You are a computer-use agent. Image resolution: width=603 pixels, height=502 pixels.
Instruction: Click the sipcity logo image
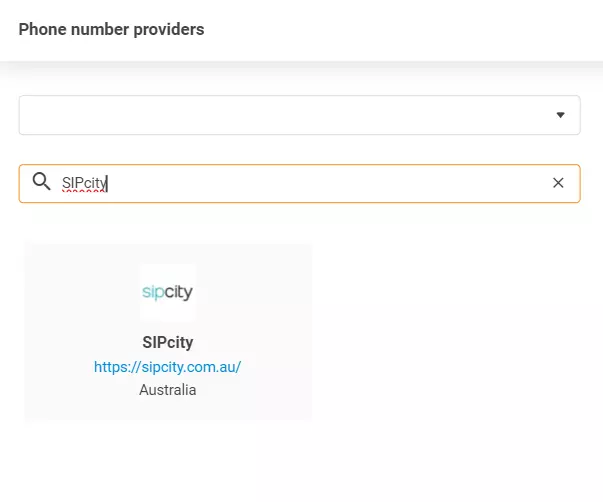tap(167, 292)
